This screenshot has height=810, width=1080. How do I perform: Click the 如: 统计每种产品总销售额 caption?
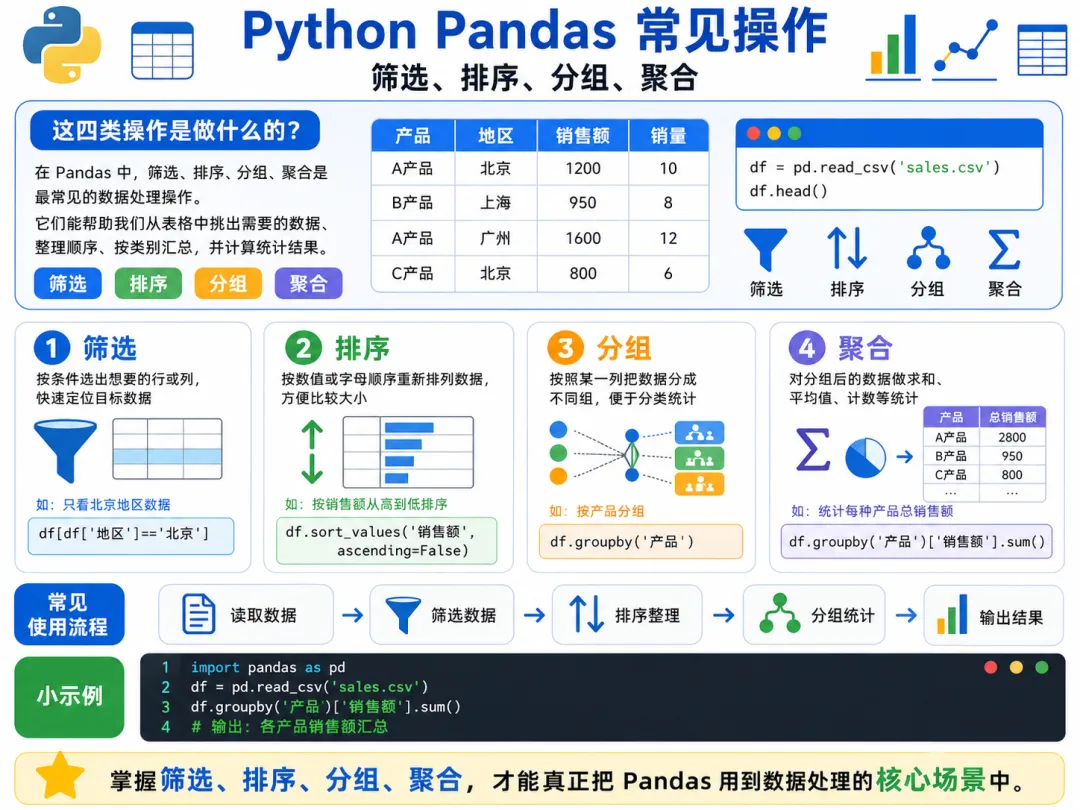coord(872,511)
